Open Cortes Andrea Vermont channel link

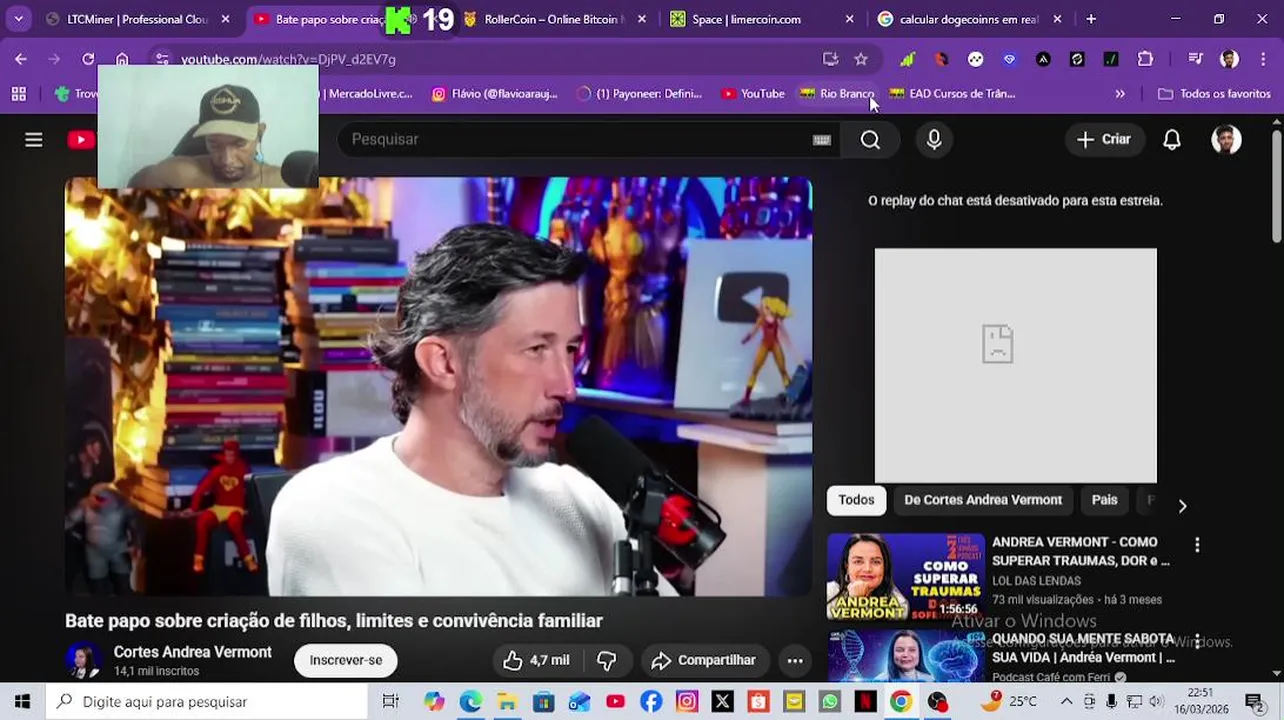(193, 652)
